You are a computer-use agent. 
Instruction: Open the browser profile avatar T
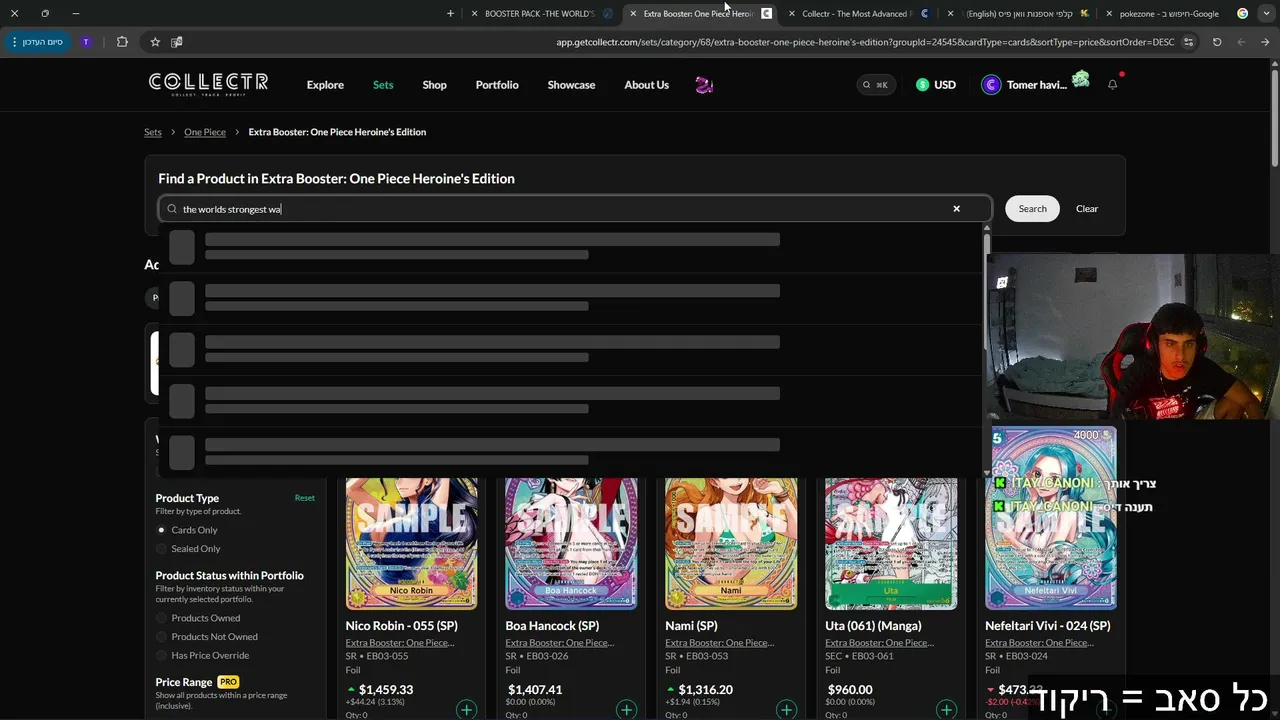click(x=86, y=42)
